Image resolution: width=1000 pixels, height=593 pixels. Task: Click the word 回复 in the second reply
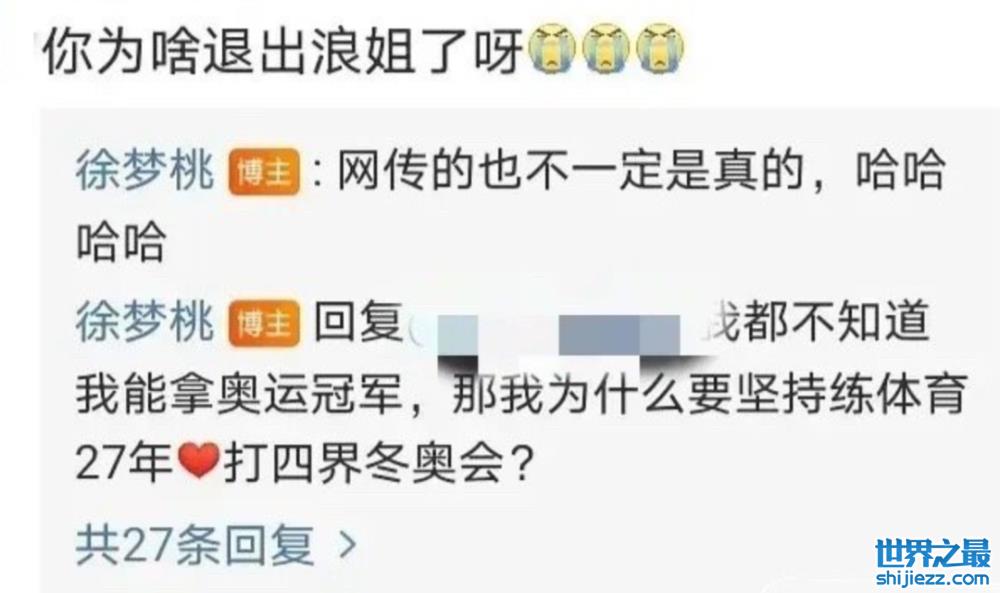point(358,322)
